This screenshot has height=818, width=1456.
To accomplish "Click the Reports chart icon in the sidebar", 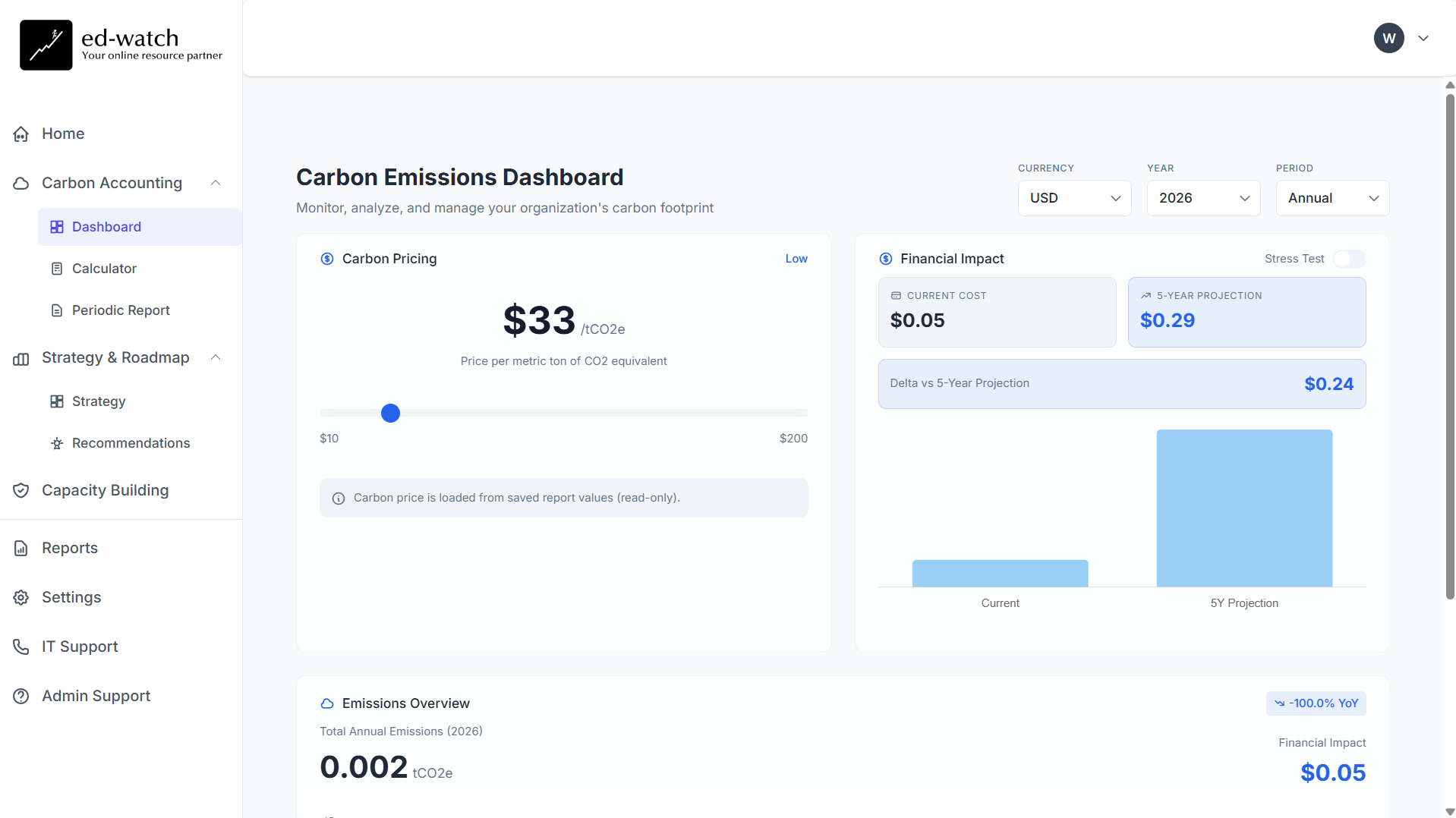I will click(21, 547).
